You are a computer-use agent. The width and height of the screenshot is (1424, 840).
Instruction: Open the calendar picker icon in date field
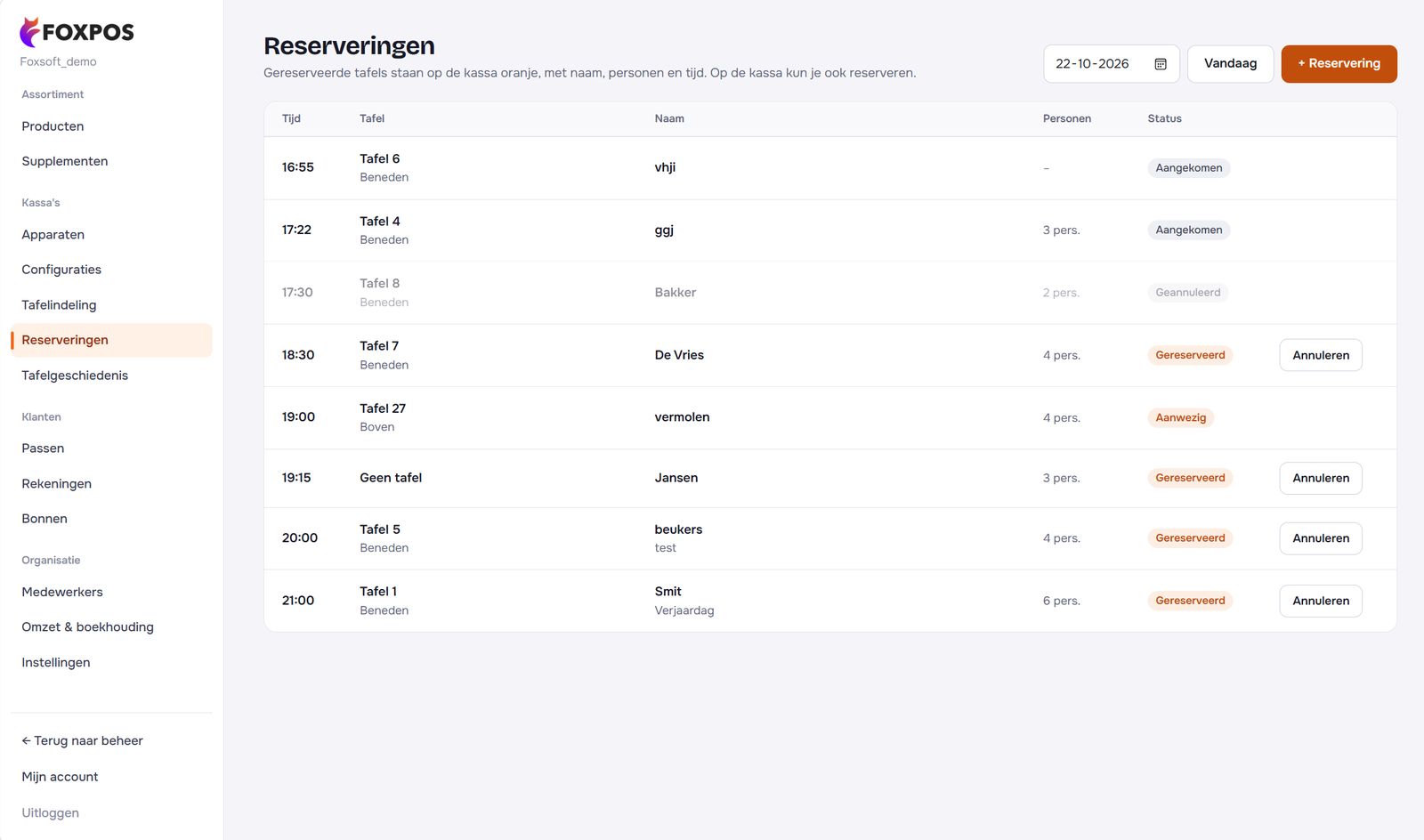1161,64
